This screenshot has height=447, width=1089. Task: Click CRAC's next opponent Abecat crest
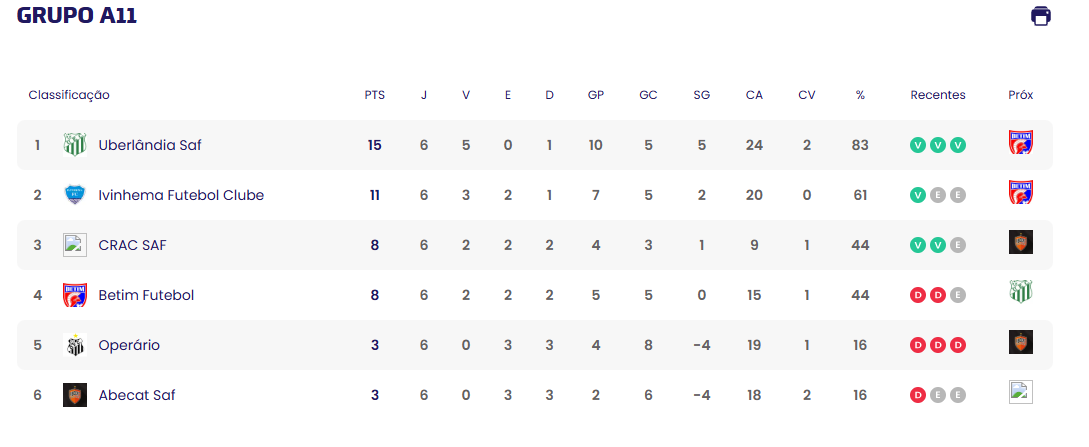[1020, 242]
